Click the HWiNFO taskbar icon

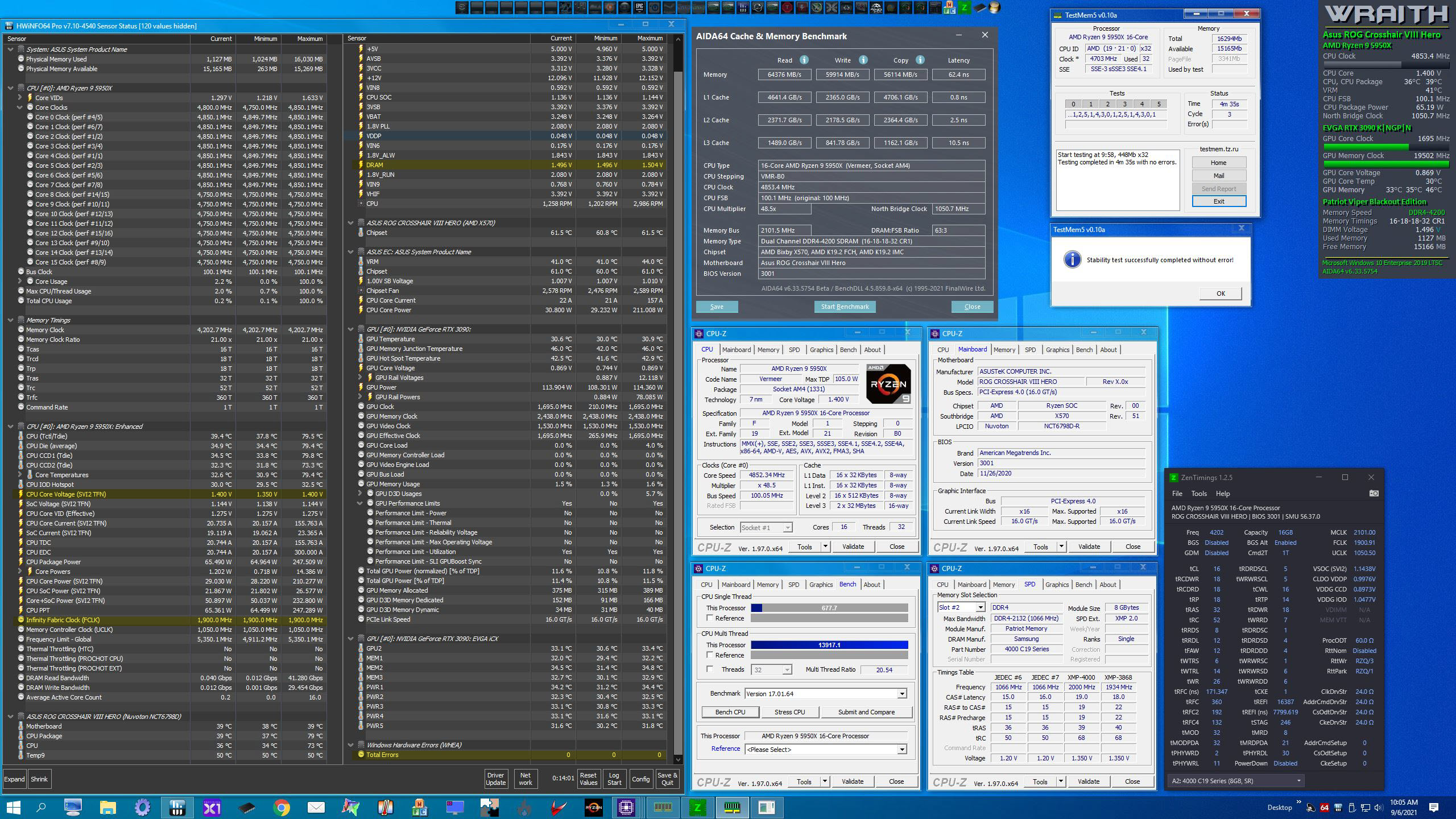[x=177, y=807]
